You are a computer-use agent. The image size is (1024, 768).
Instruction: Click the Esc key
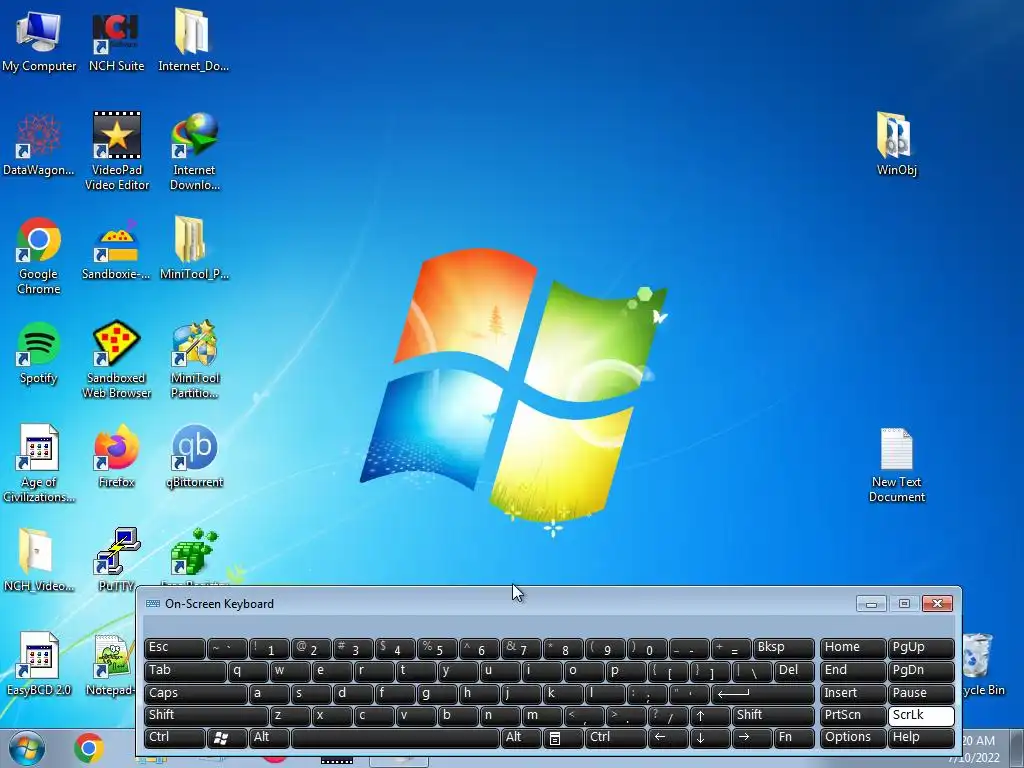coord(174,648)
